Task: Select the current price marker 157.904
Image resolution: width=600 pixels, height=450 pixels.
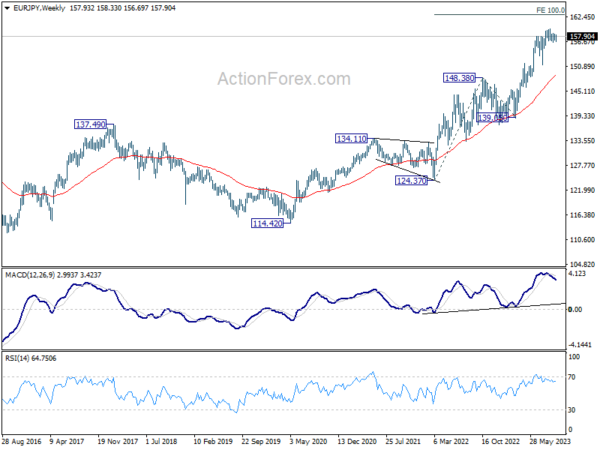Action: [x=582, y=36]
